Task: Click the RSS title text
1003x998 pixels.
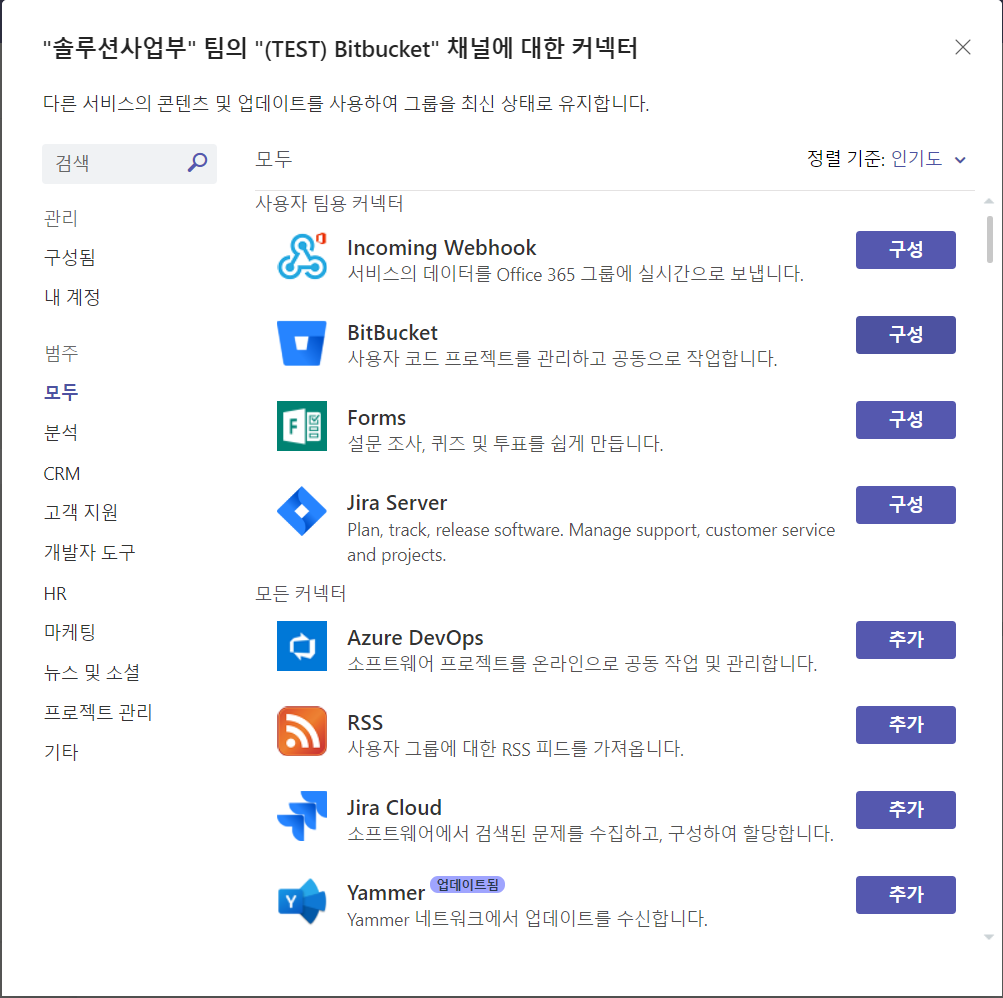Action: tap(365, 723)
